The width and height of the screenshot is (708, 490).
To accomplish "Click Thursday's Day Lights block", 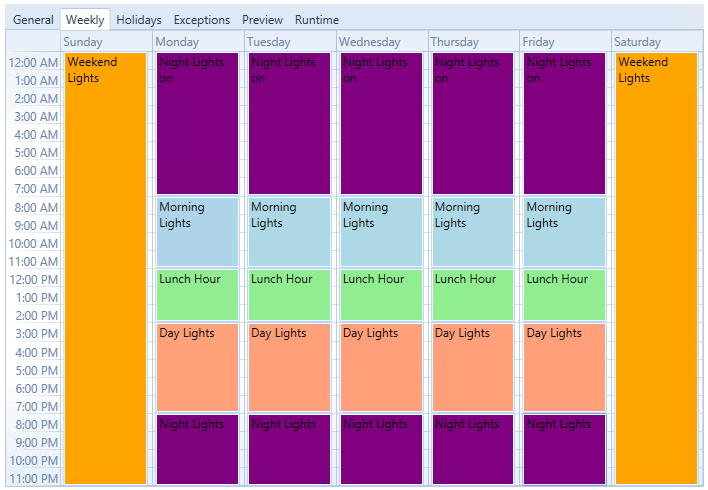I will pos(473,367).
